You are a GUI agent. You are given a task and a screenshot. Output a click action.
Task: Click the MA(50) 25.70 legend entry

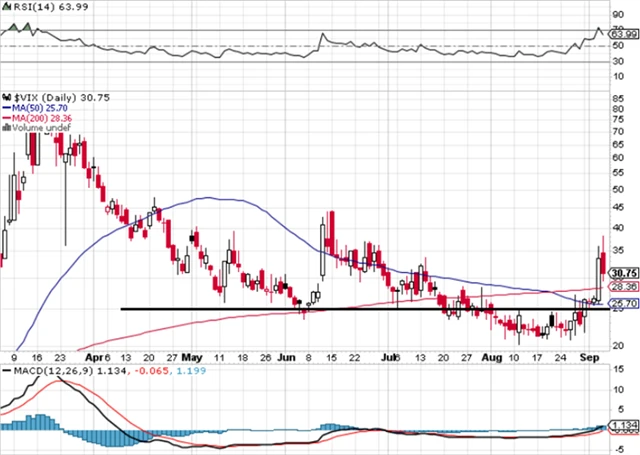(x=35, y=108)
